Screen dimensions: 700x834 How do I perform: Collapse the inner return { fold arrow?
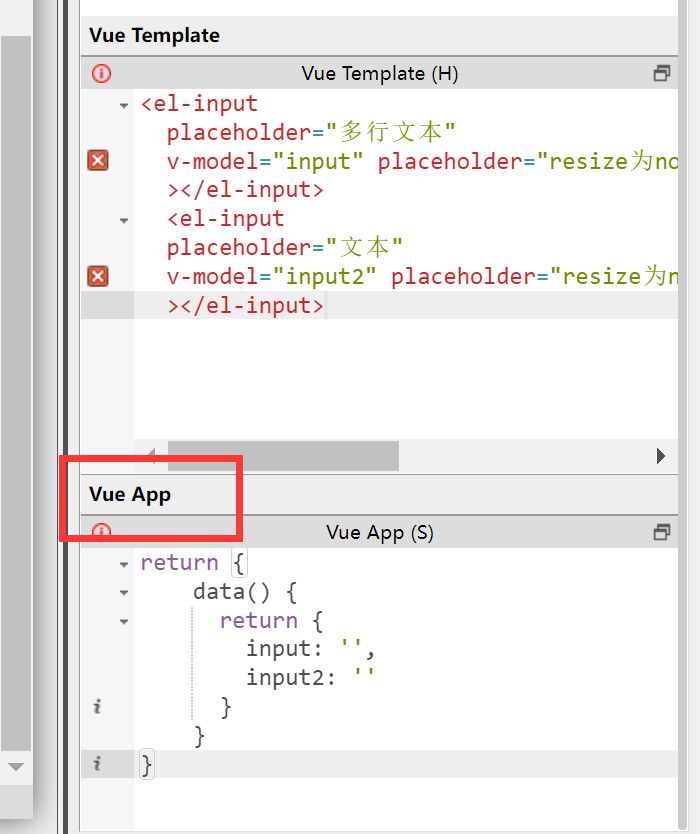tap(124, 622)
